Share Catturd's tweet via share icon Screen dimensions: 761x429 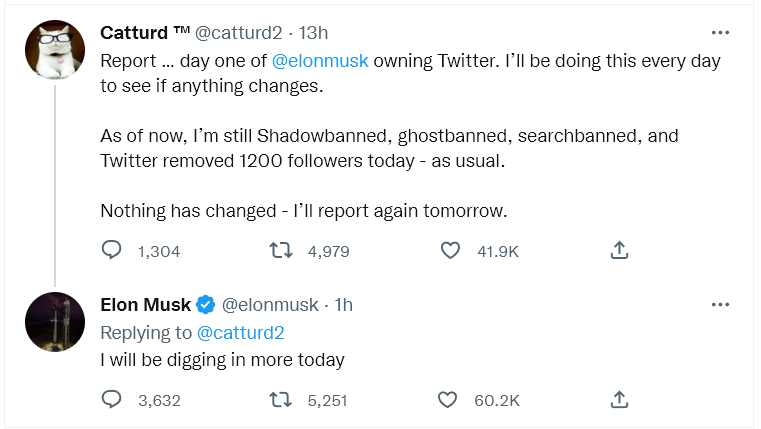pos(618,251)
